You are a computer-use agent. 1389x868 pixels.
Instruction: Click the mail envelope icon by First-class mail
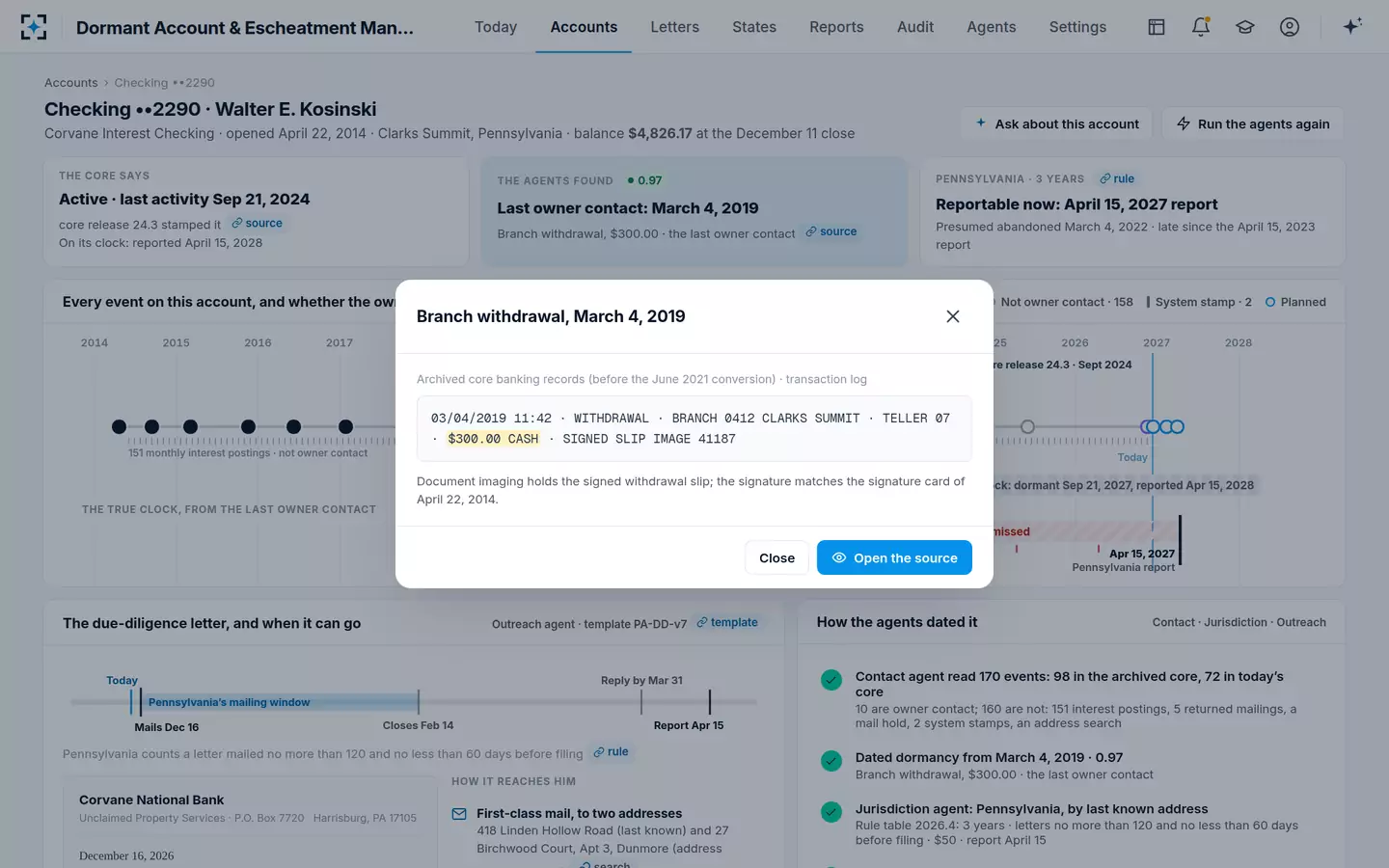[459, 814]
